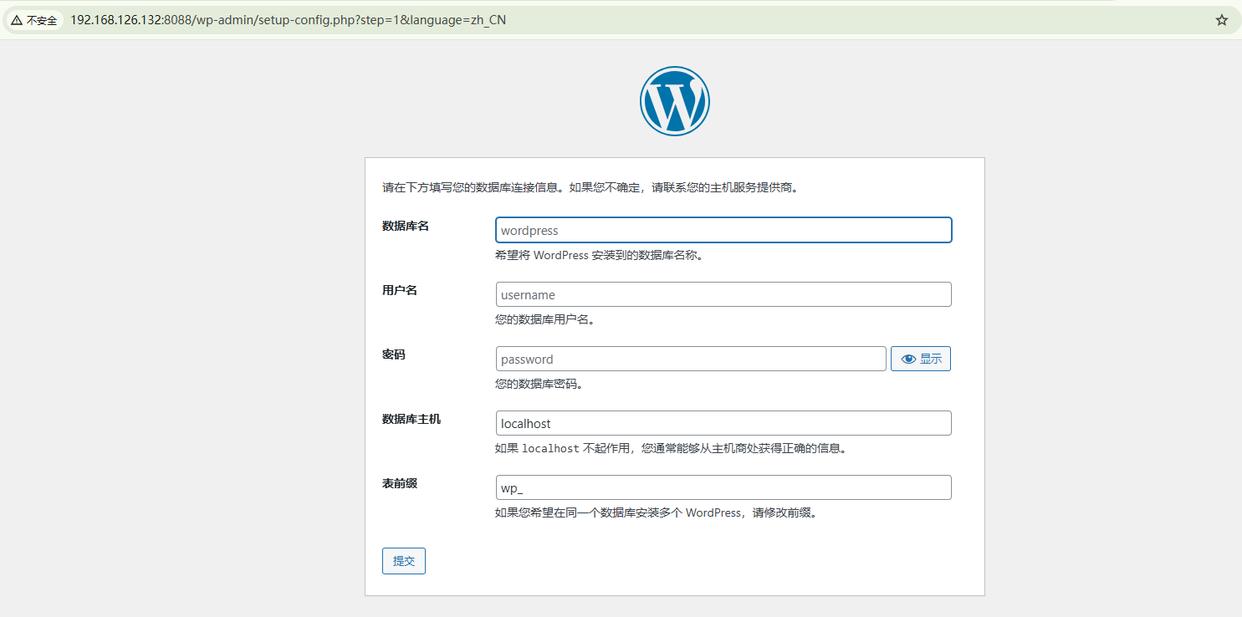The width and height of the screenshot is (1242, 617).
Task: Click the 数据库名 label
Action: 406,226
